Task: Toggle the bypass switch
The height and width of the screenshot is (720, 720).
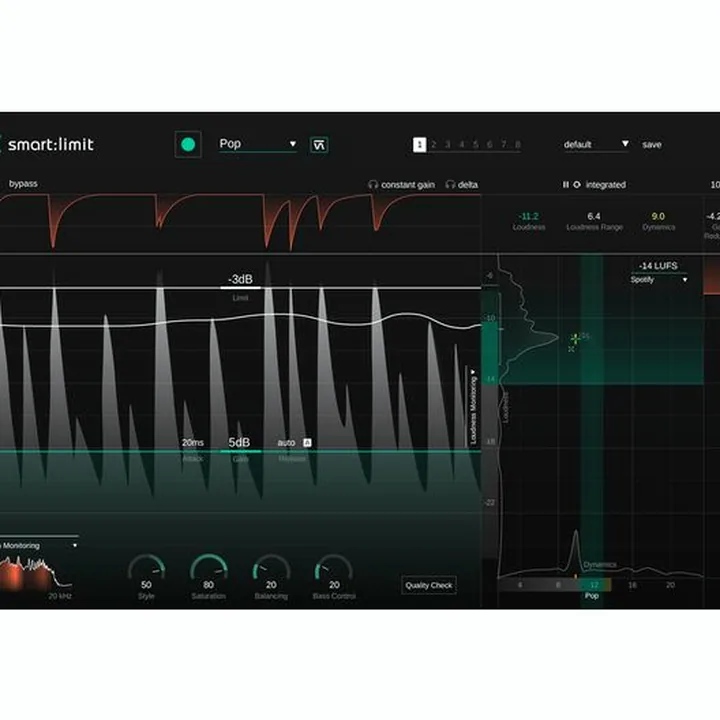Action: tap(23, 184)
